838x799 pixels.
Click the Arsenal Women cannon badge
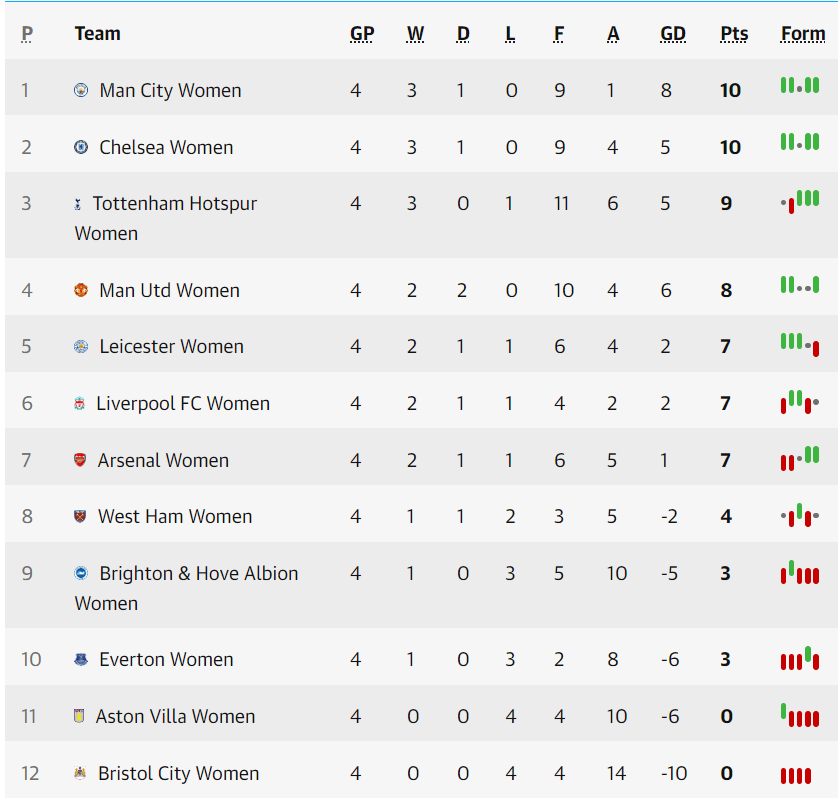pyautogui.click(x=80, y=460)
